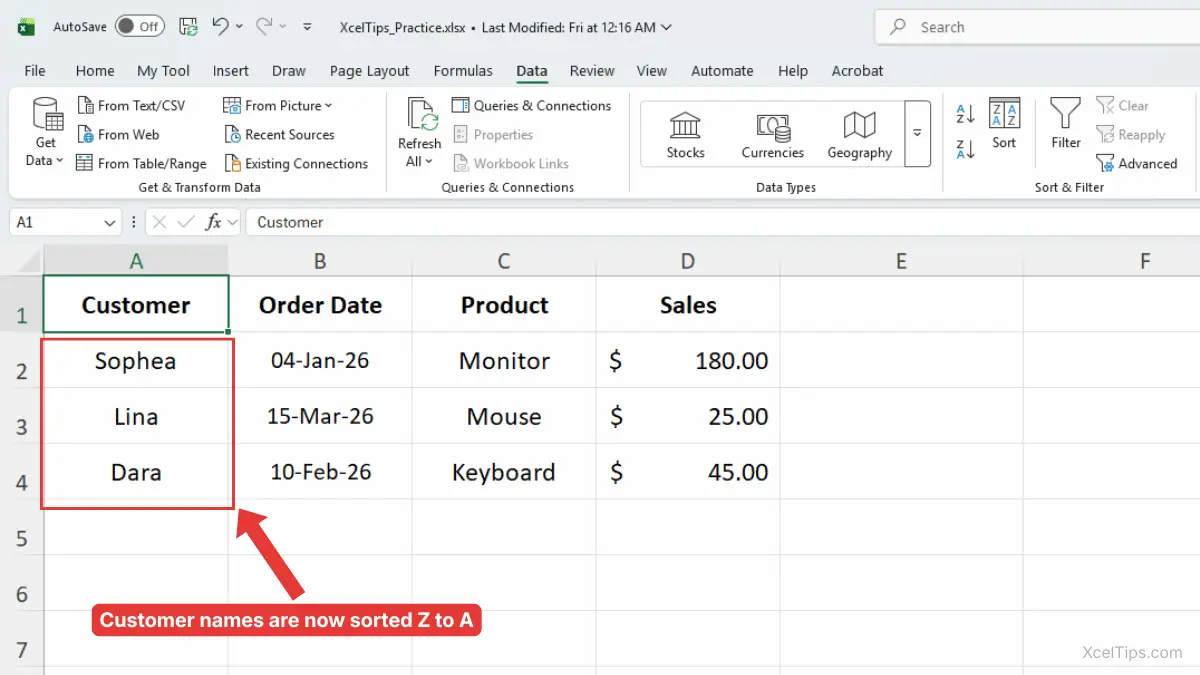The width and height of the screenshot is (1200, 675).
Task: Open the File menu
Action: [x=35, y=71]
